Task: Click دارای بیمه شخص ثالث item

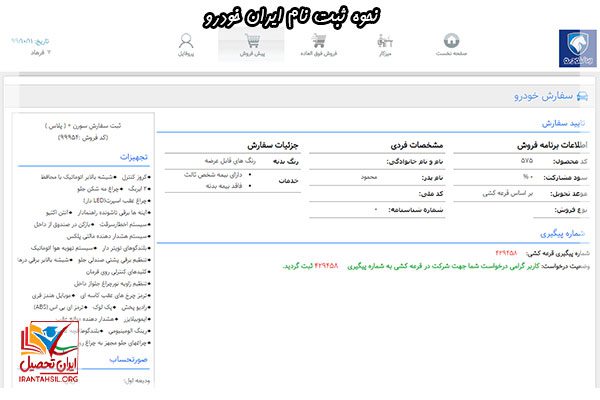Action: [213, 175]
